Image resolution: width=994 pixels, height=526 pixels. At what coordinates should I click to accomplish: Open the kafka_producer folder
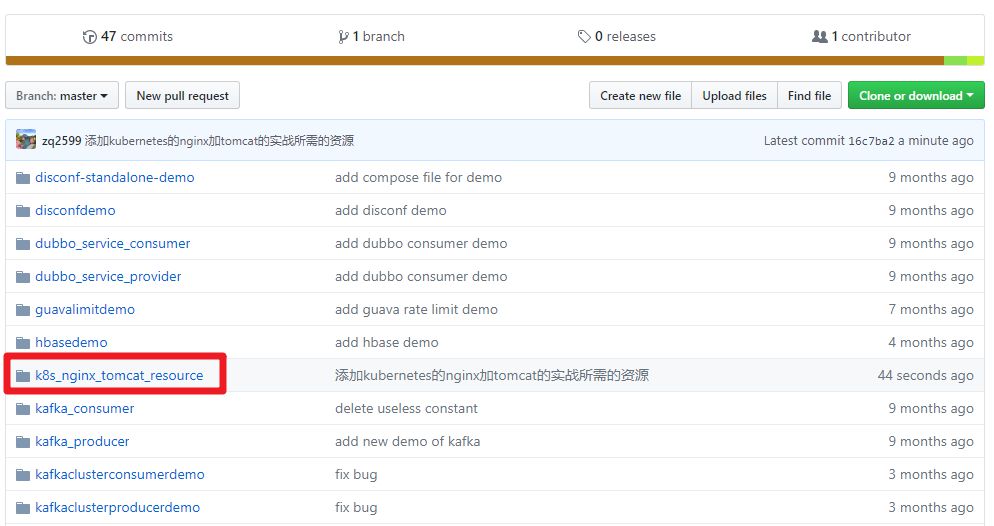pyautogui.click(x=82, y=441)
